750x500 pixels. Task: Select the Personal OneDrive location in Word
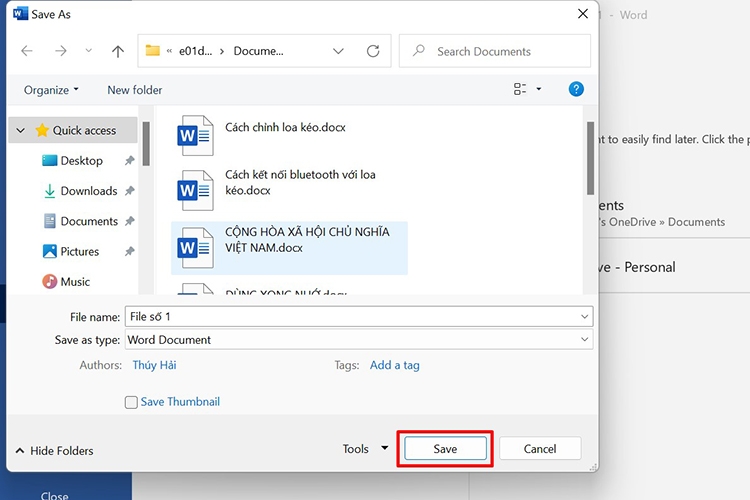pos(638,267)
